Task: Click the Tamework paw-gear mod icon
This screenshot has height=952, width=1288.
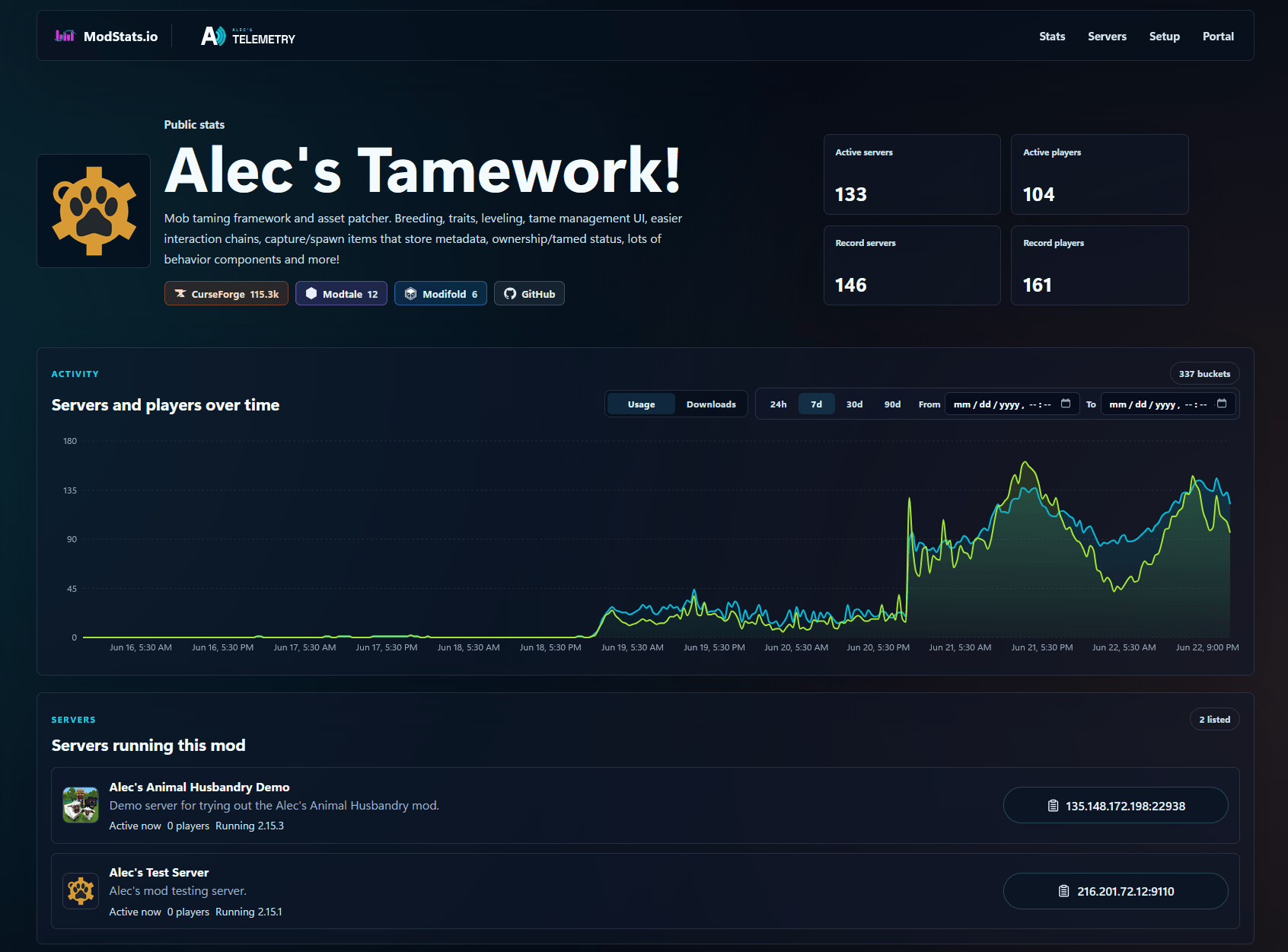Action: 94,211
